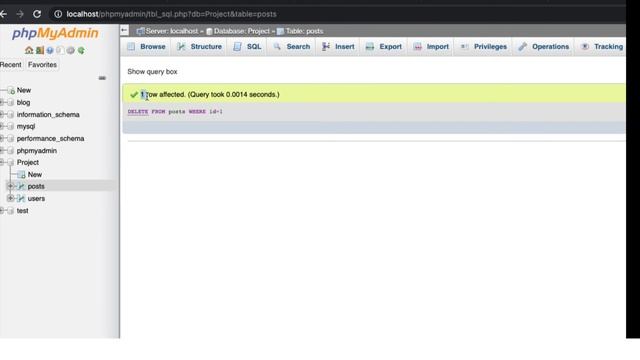Open the Privileges tab

coord(484,47)
